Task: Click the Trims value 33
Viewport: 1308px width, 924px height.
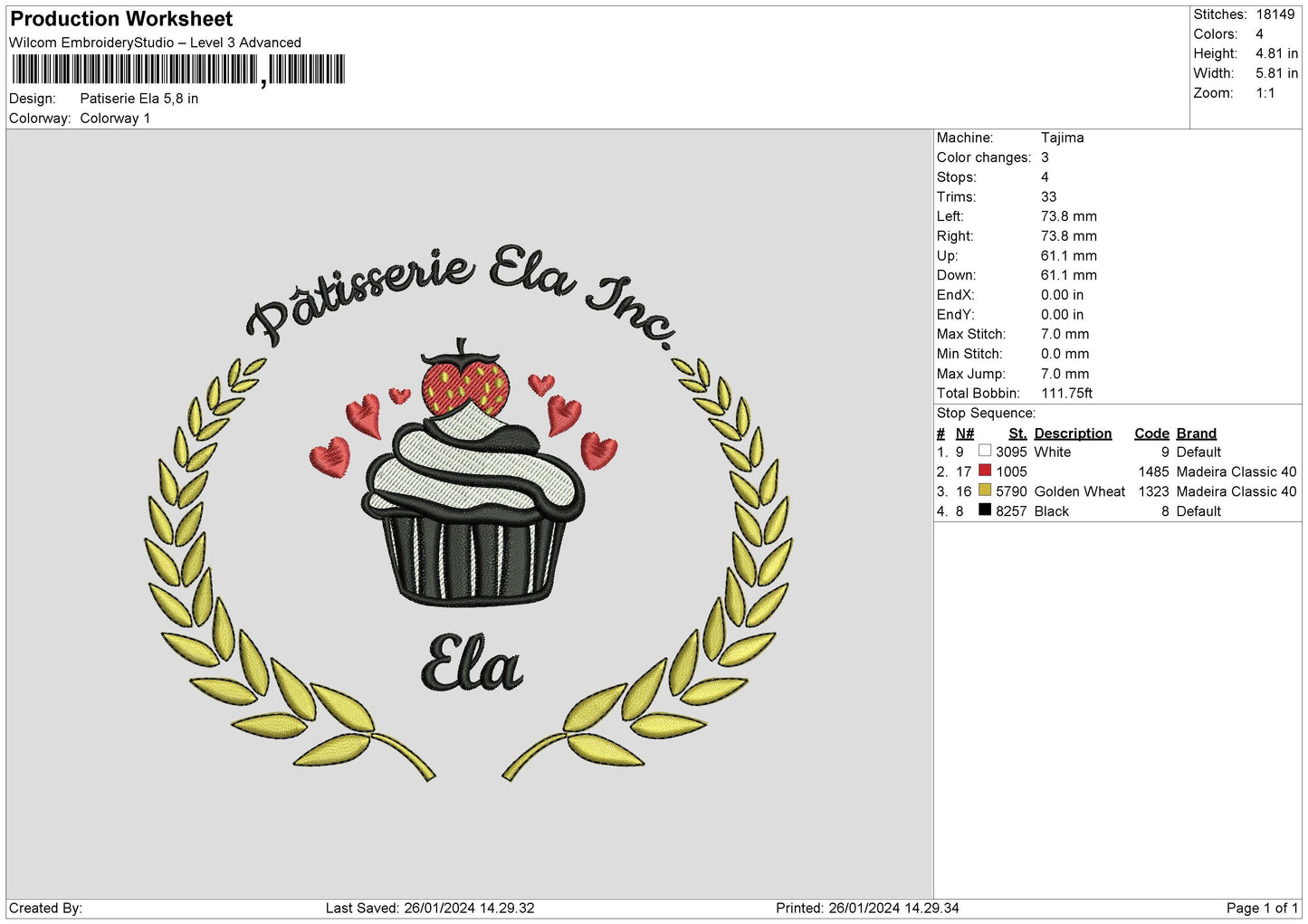Action: pyautogui.click(x=1049, y=196)
